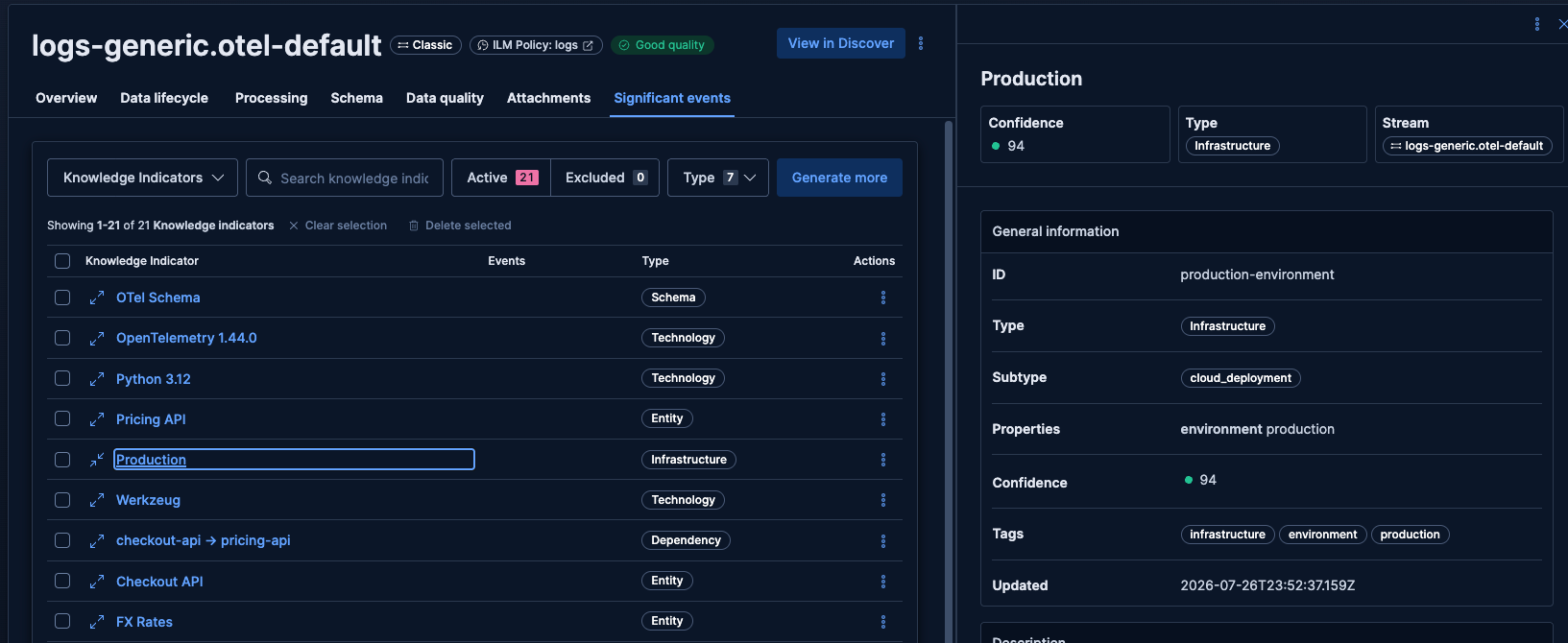This screenshot has height=643, width=1568.
Task: Open the Type filter dropdown
Action: (x=718, y=178)
